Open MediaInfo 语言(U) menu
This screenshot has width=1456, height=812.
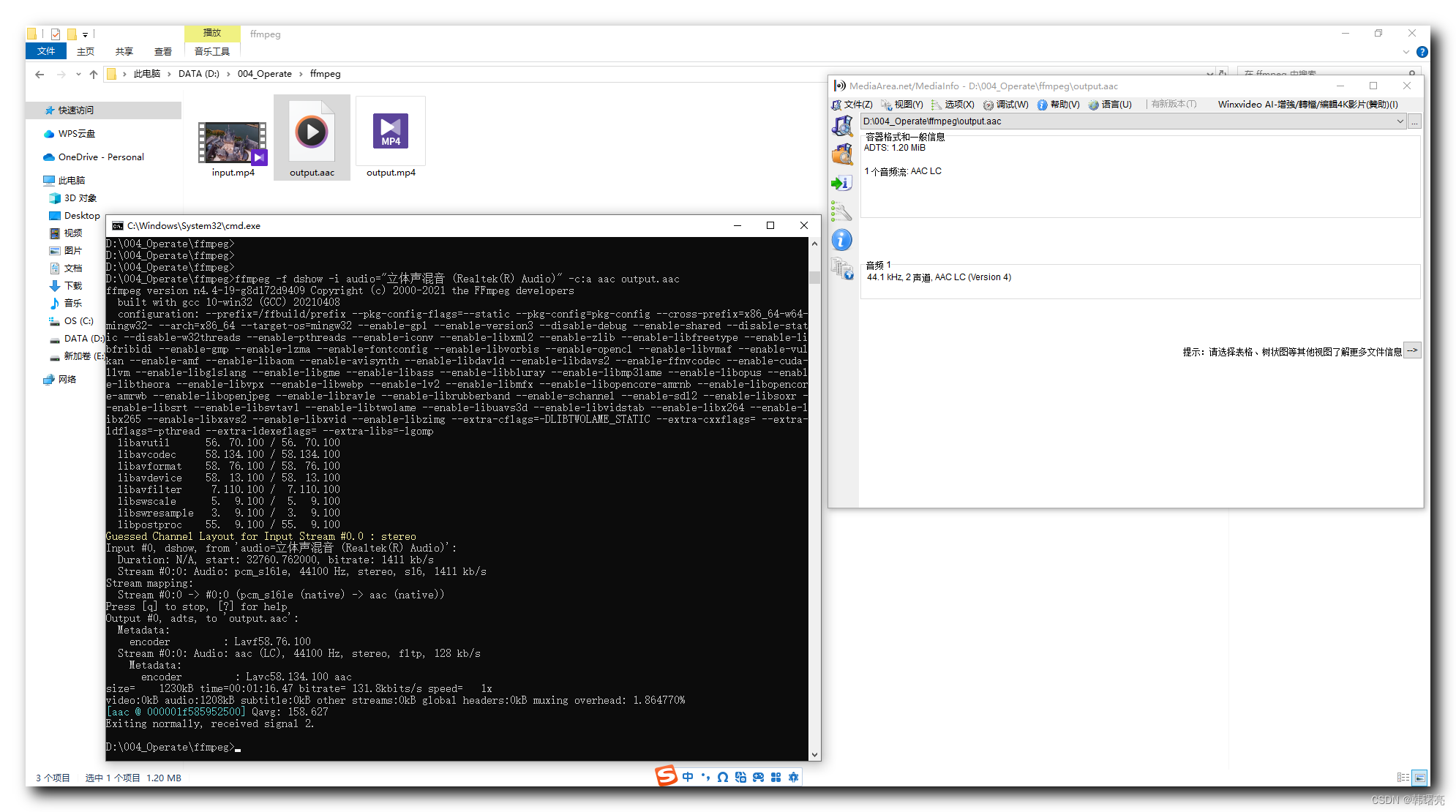[x=1110, y=105]
